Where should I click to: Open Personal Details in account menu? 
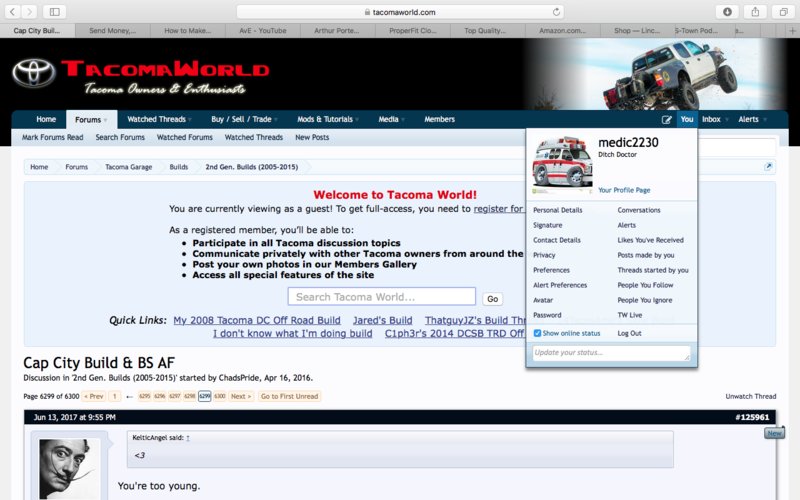558,210
